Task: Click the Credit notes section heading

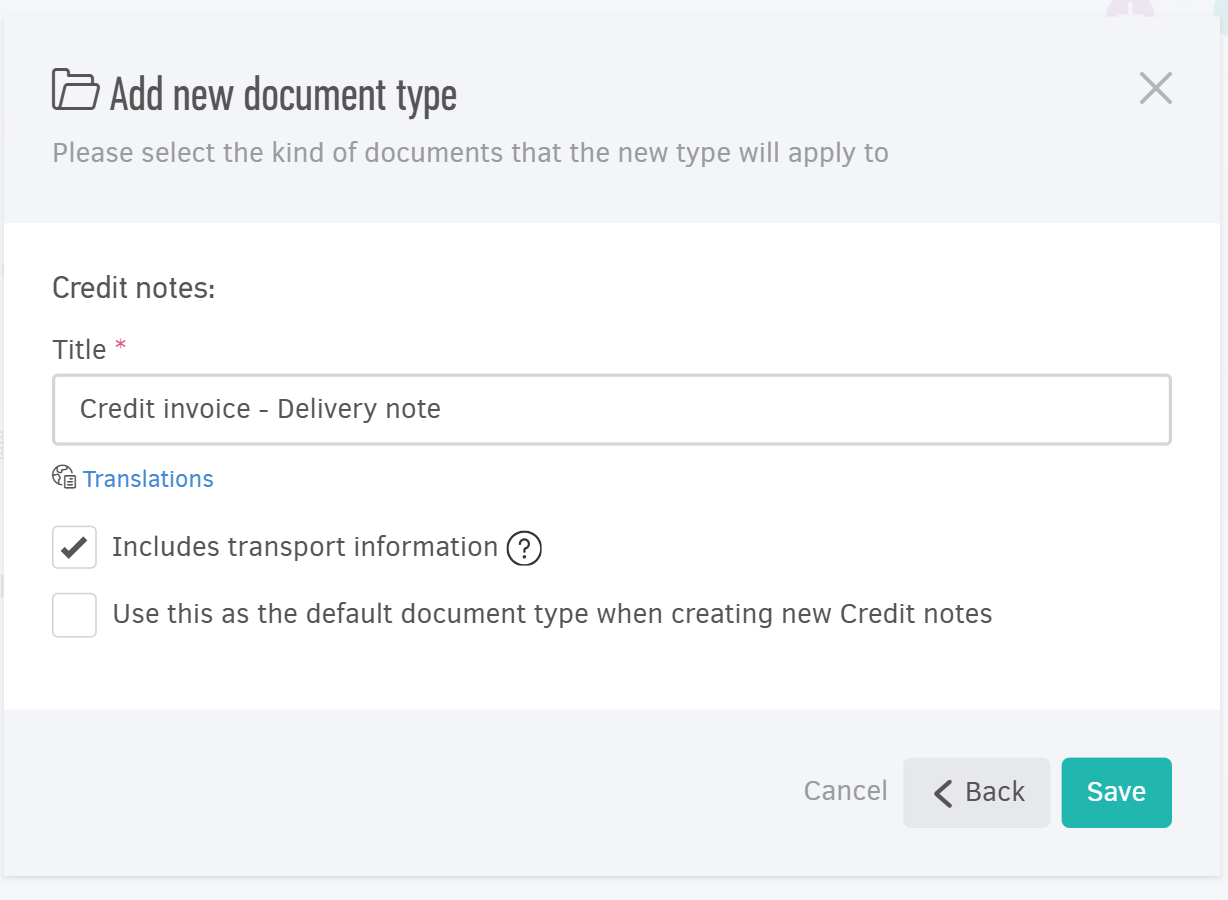Action: [x=133, y=287]
